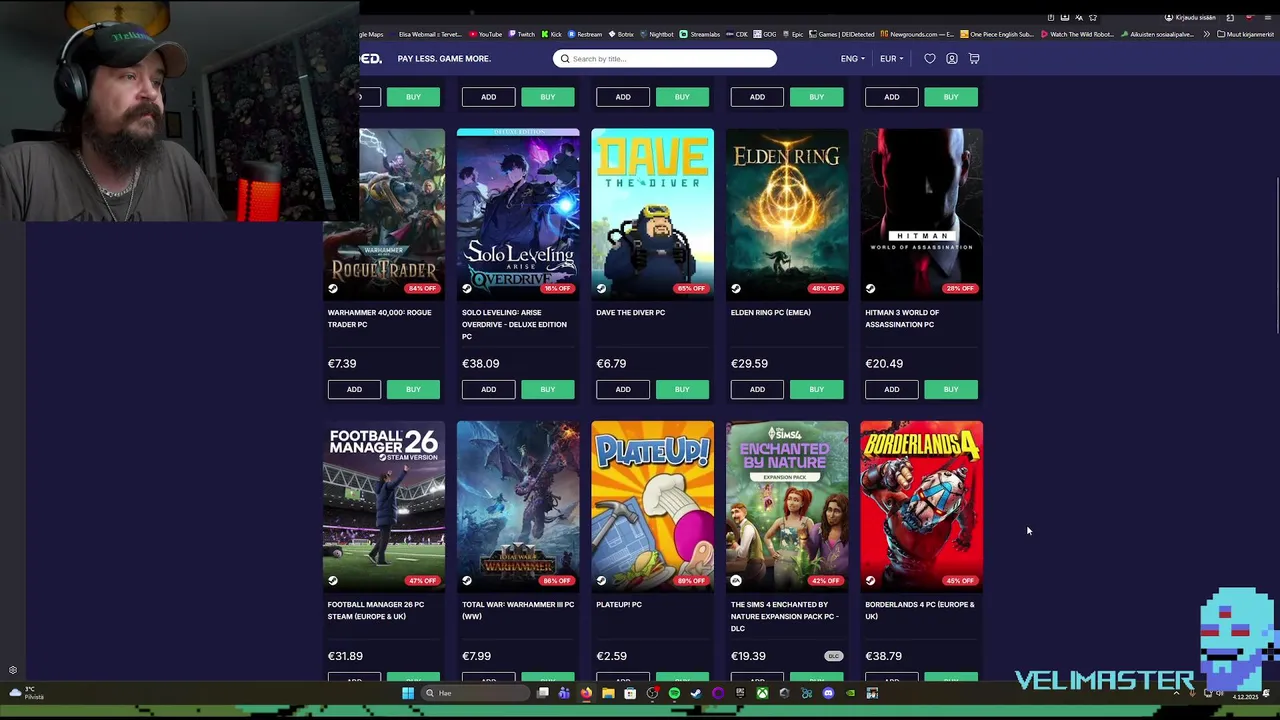Screen dimensions: 1280x720
Task: Open the Restream bookmark
Action: coord(586,34)
